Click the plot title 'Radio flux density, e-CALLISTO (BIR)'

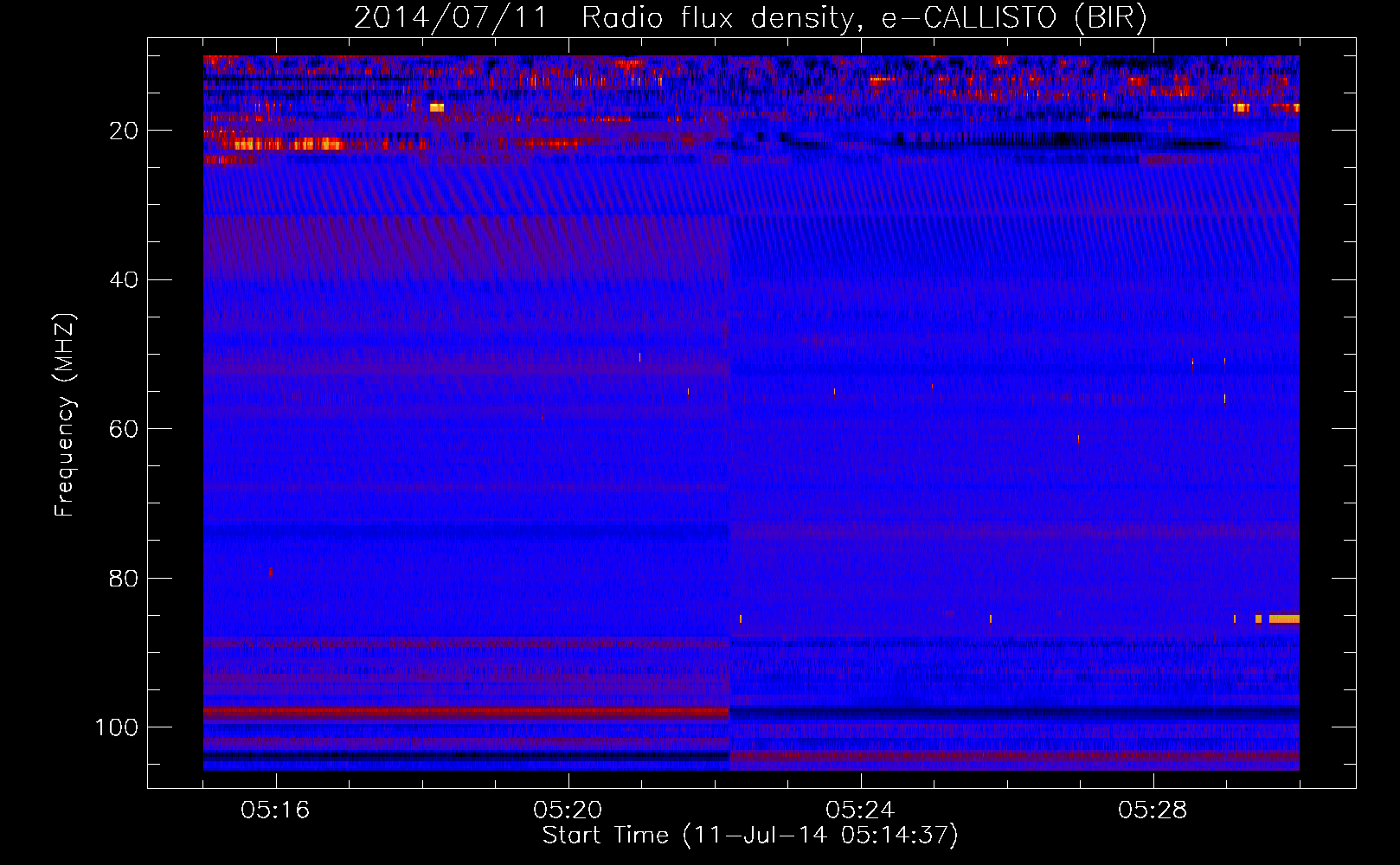[x=864, y=18]
